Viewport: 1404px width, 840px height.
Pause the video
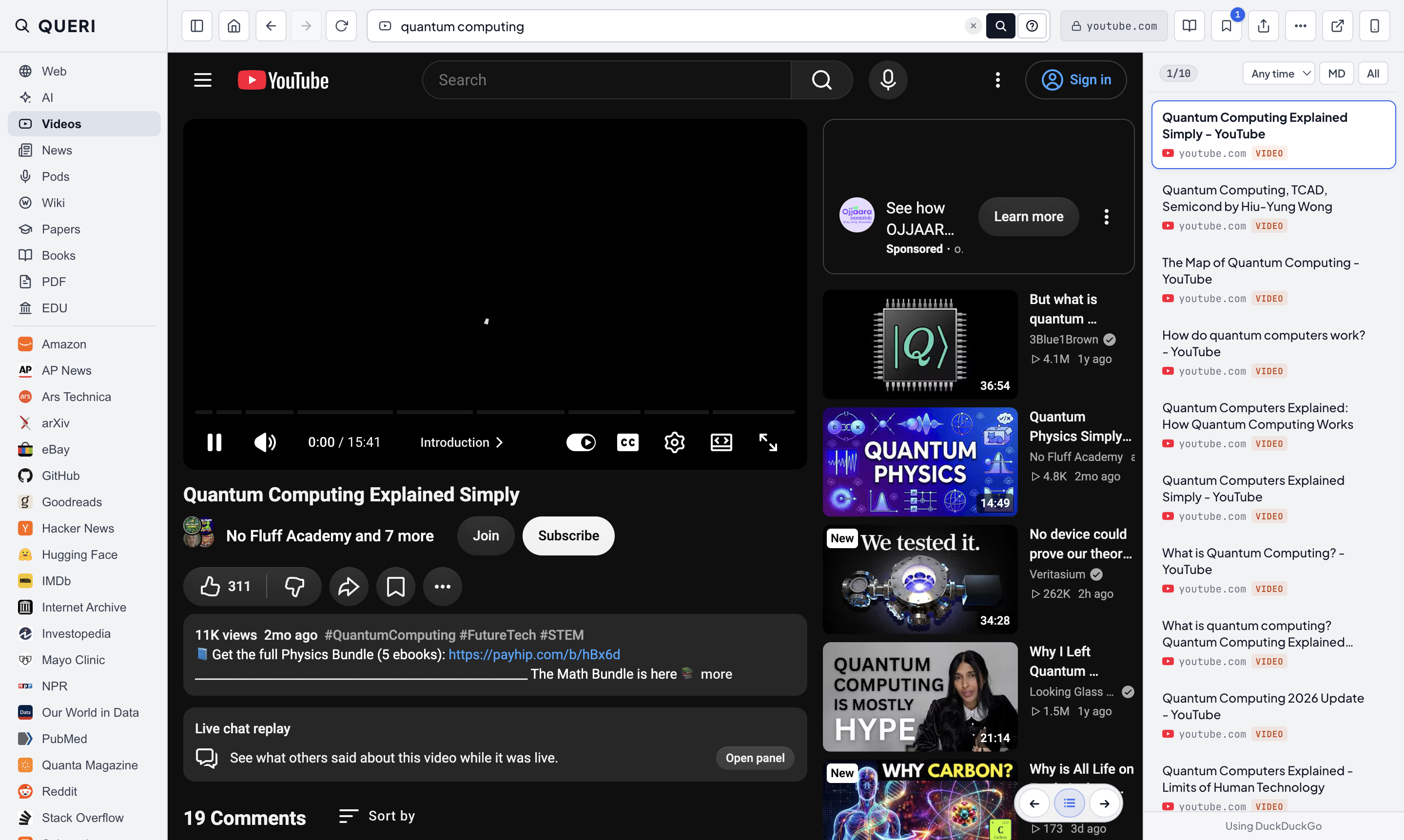click(214, 442)
